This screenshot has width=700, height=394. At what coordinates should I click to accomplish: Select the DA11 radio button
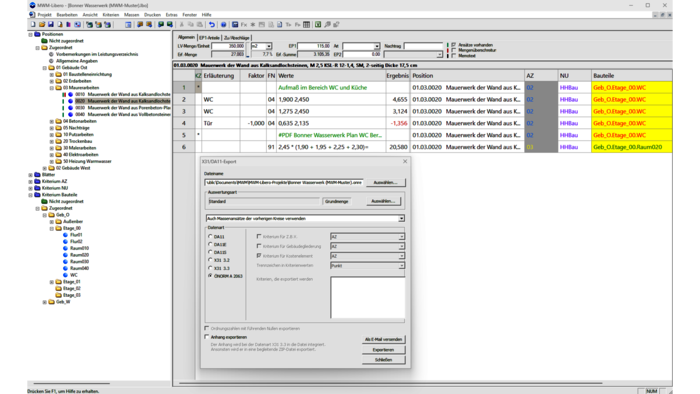click(210, 236)
